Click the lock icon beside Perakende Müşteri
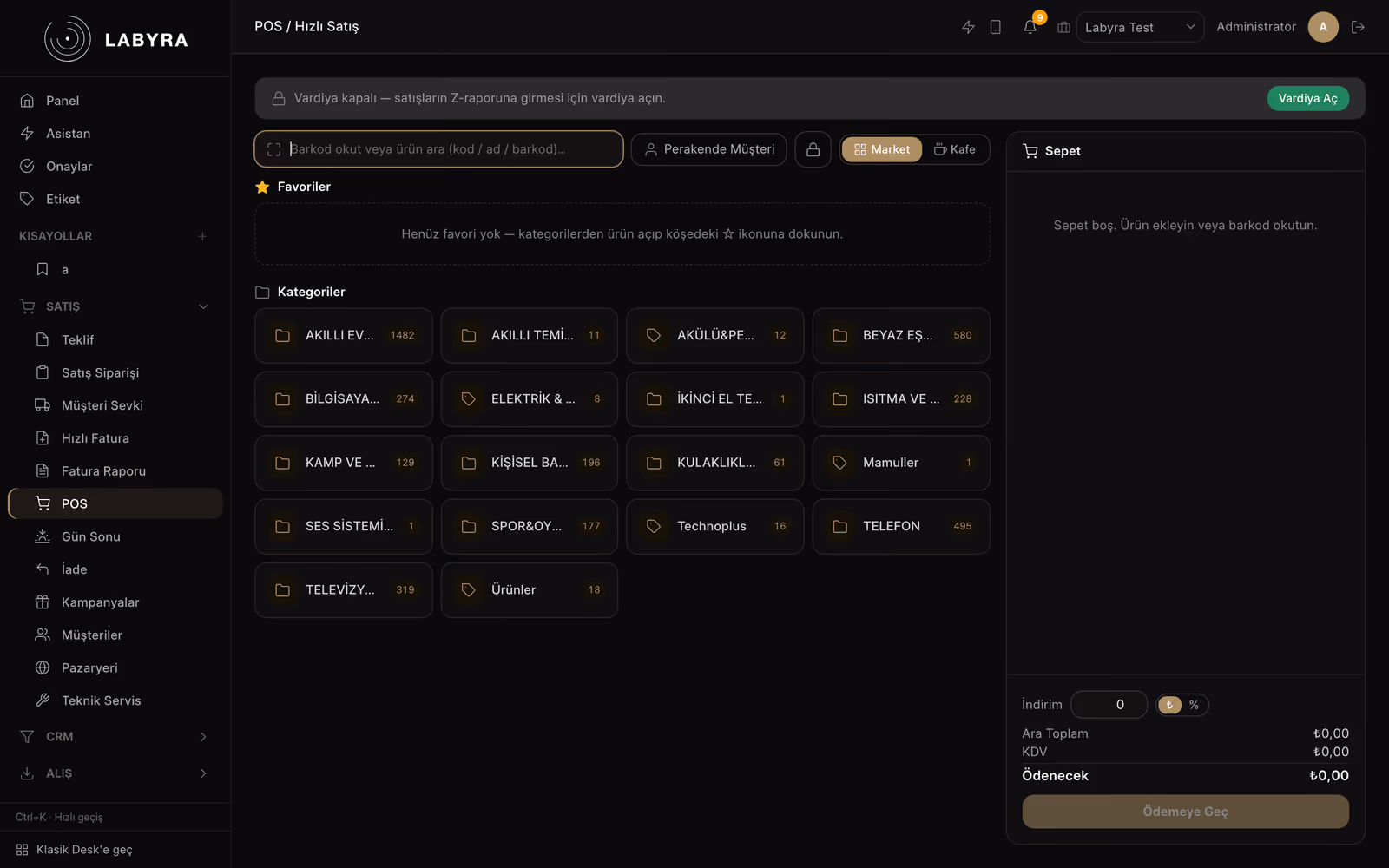This screenshot has width=1389, height=868. pos(813,149)
